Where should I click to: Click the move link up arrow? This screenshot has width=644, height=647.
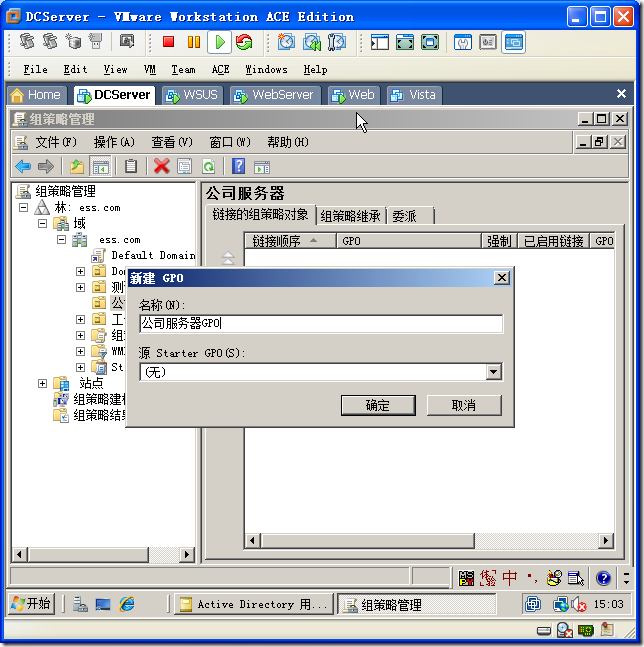(228, 257)
